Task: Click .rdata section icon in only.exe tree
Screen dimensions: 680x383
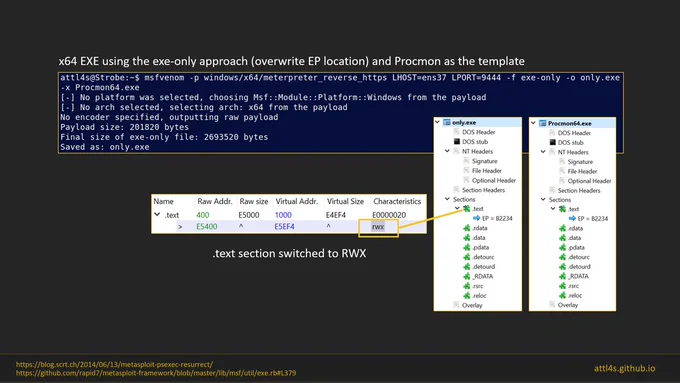Action: tap(467, 228)
